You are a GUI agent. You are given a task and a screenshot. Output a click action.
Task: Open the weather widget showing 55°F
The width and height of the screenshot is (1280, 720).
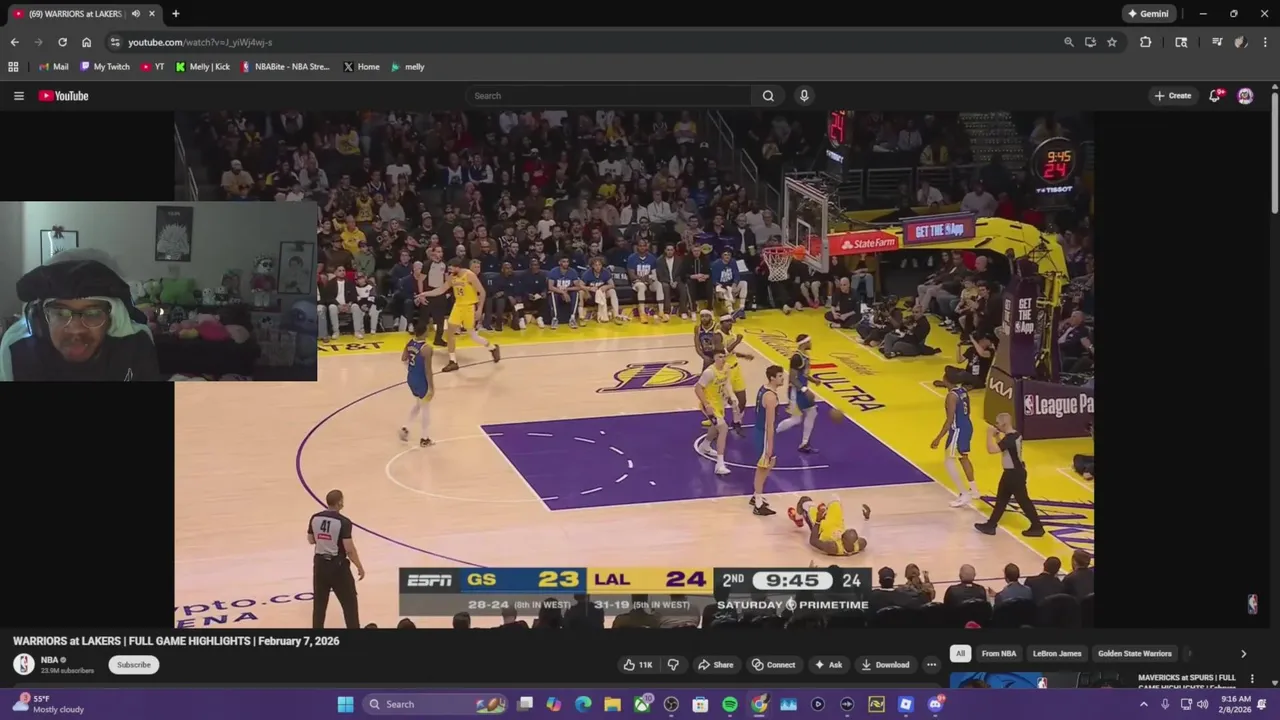tap(48, 704)
